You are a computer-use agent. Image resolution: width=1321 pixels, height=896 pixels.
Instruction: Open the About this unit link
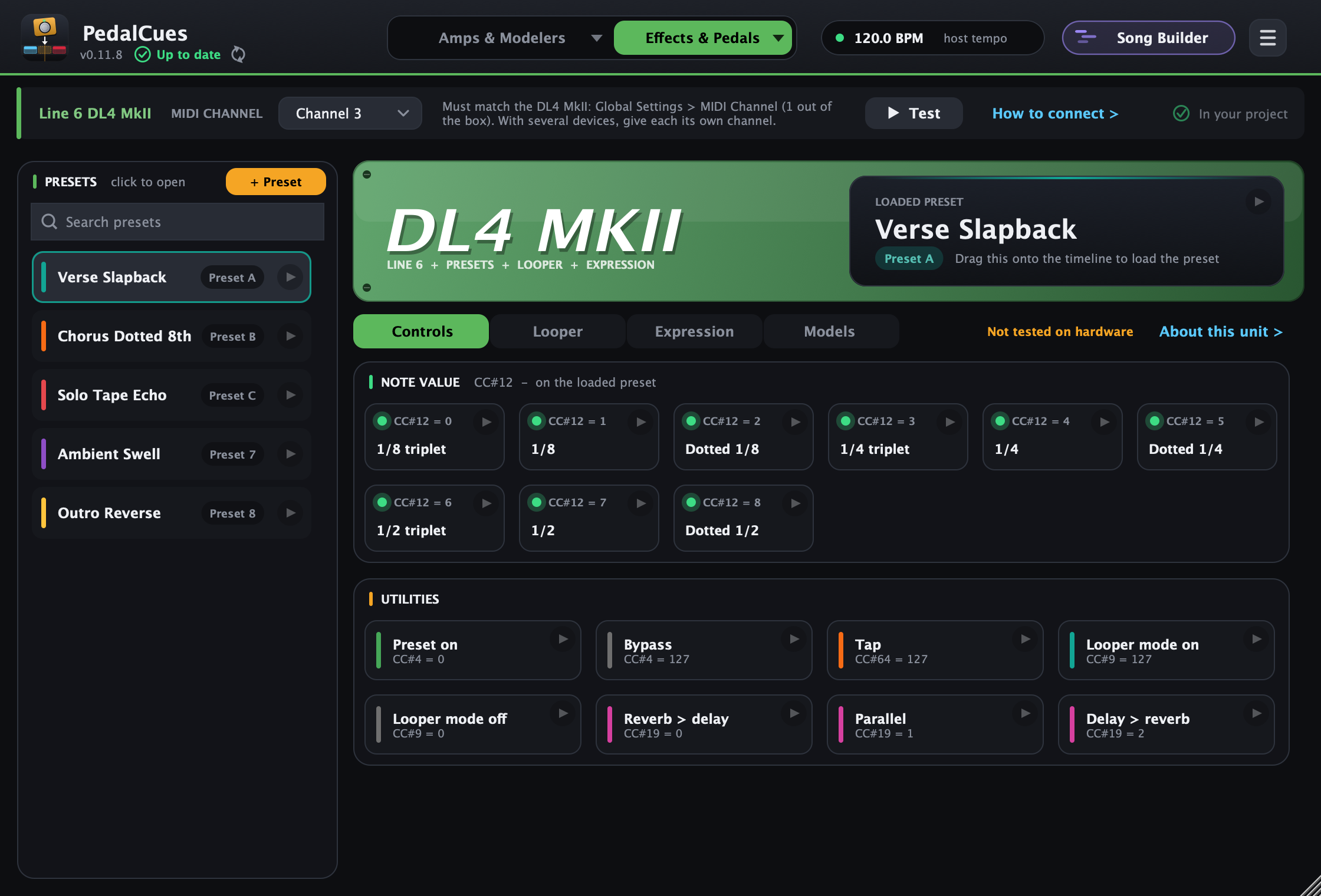[1221, 331]
